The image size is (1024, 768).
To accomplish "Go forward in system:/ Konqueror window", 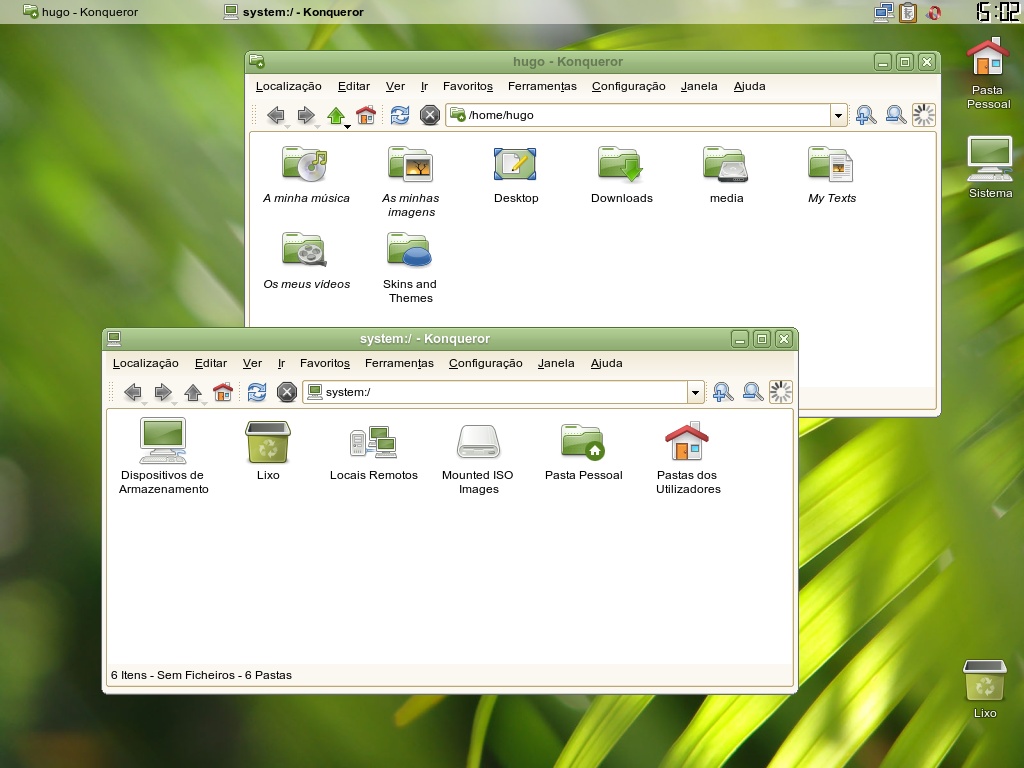I will [163, 392].
